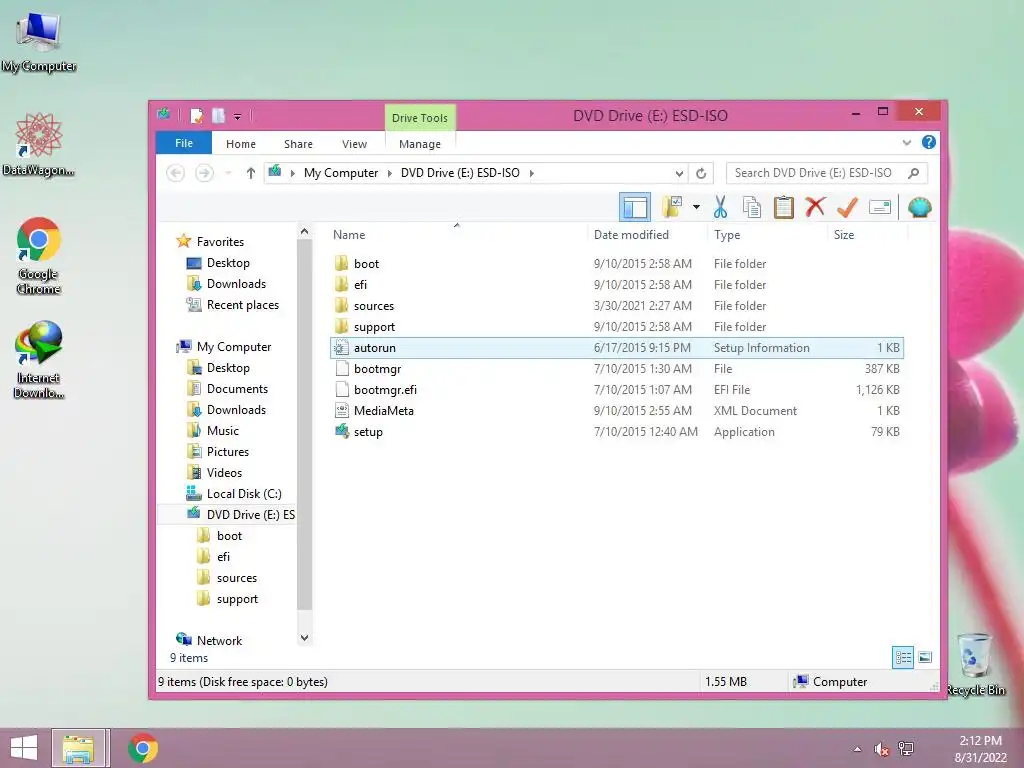The height and width of the screenshot is (768, 1024).
Task: Click the orange checkmark Properties icon
Action: tap(847, 208)
